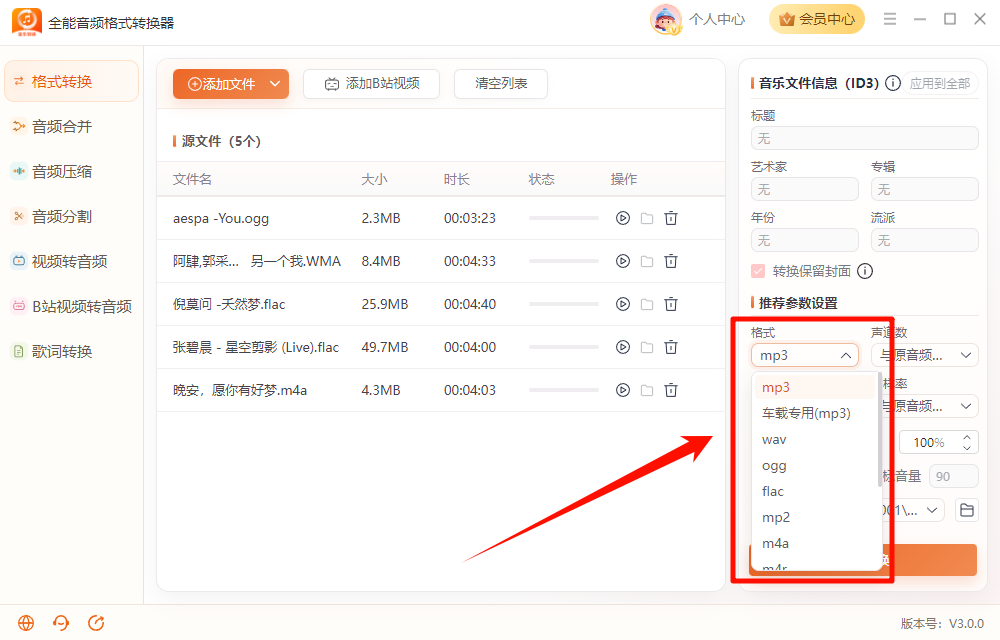The width and height of the screenshot is (1000, 640).
Task: Click the 艺术家 input field
Action: [805, 189]
